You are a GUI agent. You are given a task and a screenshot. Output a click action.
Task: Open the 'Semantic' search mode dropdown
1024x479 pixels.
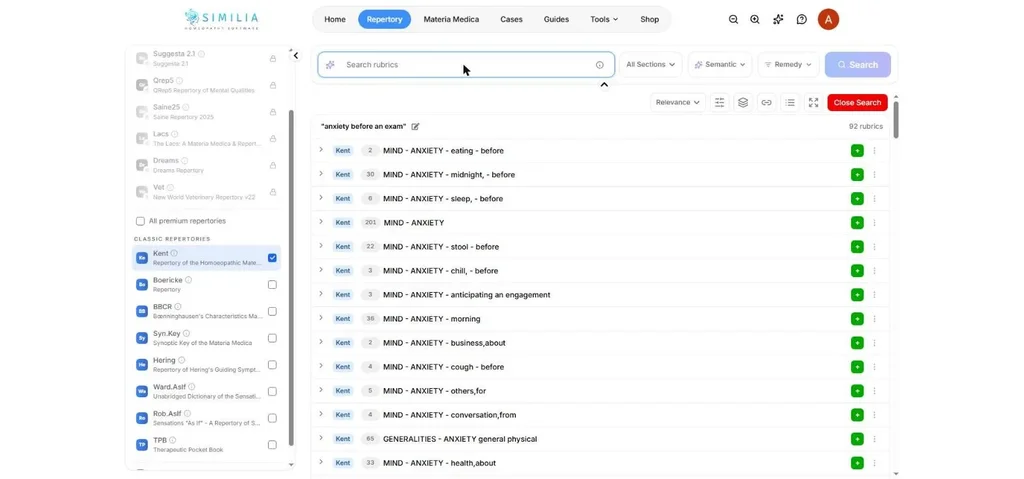(720, 65)
